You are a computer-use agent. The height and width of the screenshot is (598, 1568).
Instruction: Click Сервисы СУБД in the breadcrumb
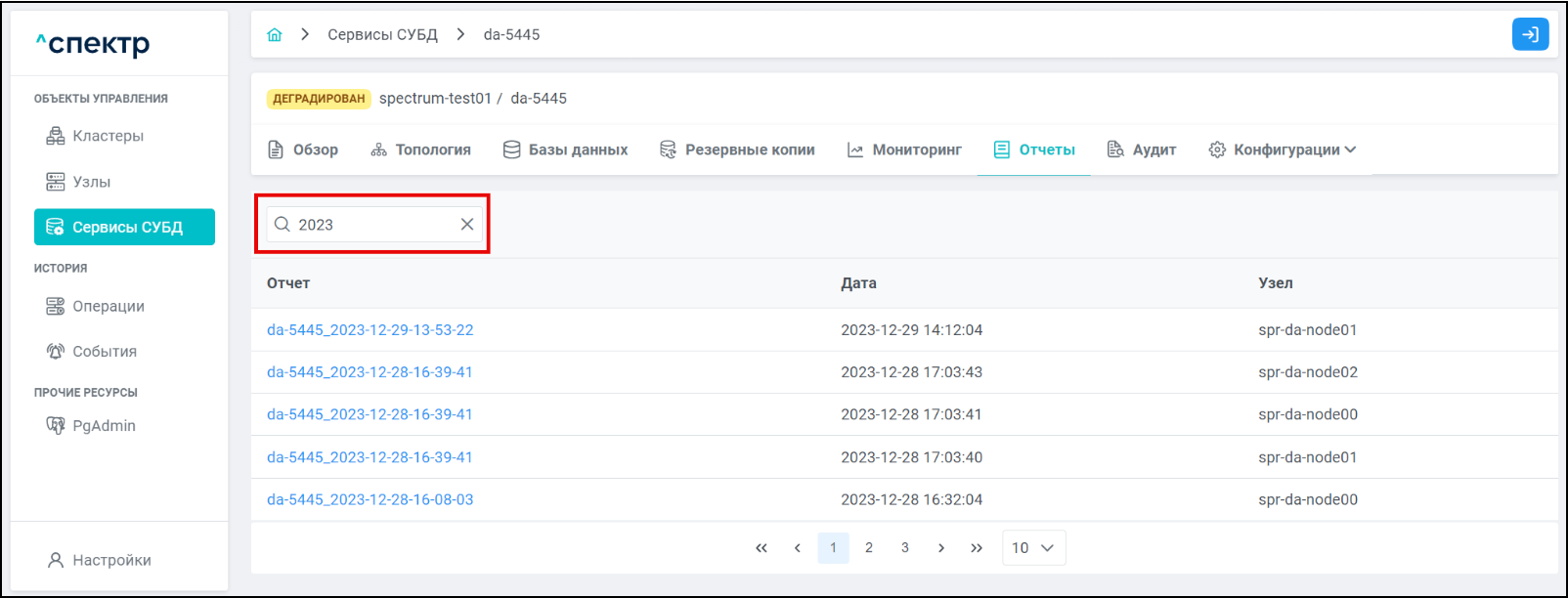click(382, 35)
